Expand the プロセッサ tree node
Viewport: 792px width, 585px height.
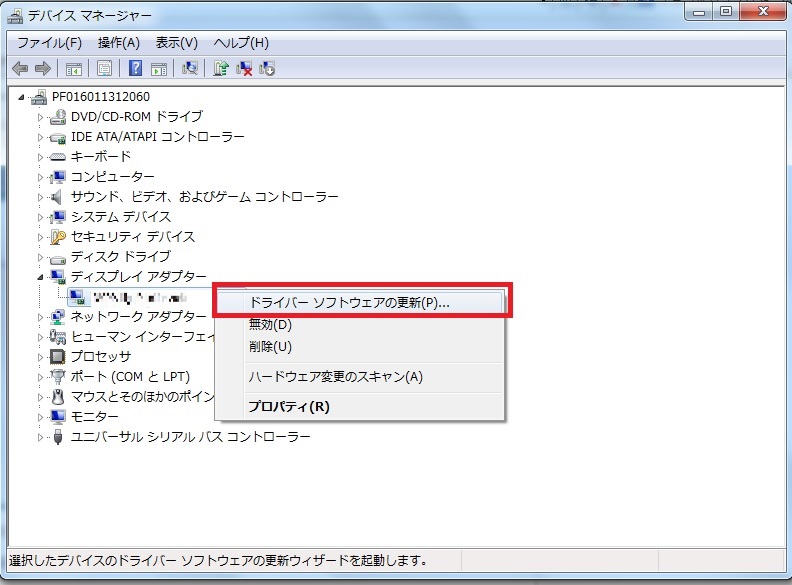[x=41, y=357]
